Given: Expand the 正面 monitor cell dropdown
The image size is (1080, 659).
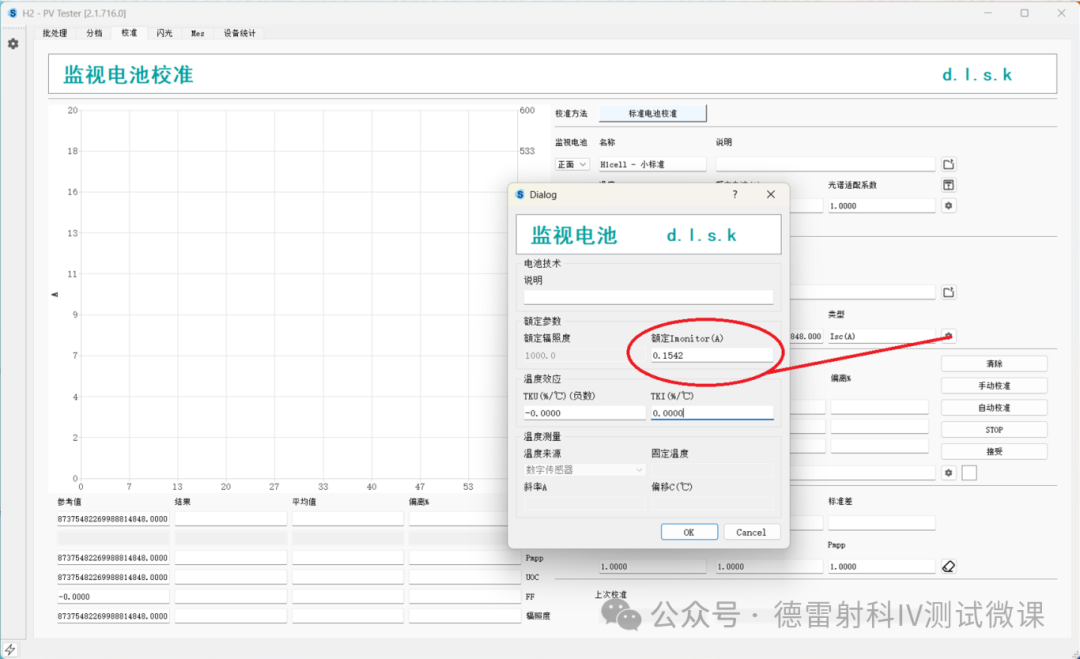Looking at the screenshot, I should 573,164.
